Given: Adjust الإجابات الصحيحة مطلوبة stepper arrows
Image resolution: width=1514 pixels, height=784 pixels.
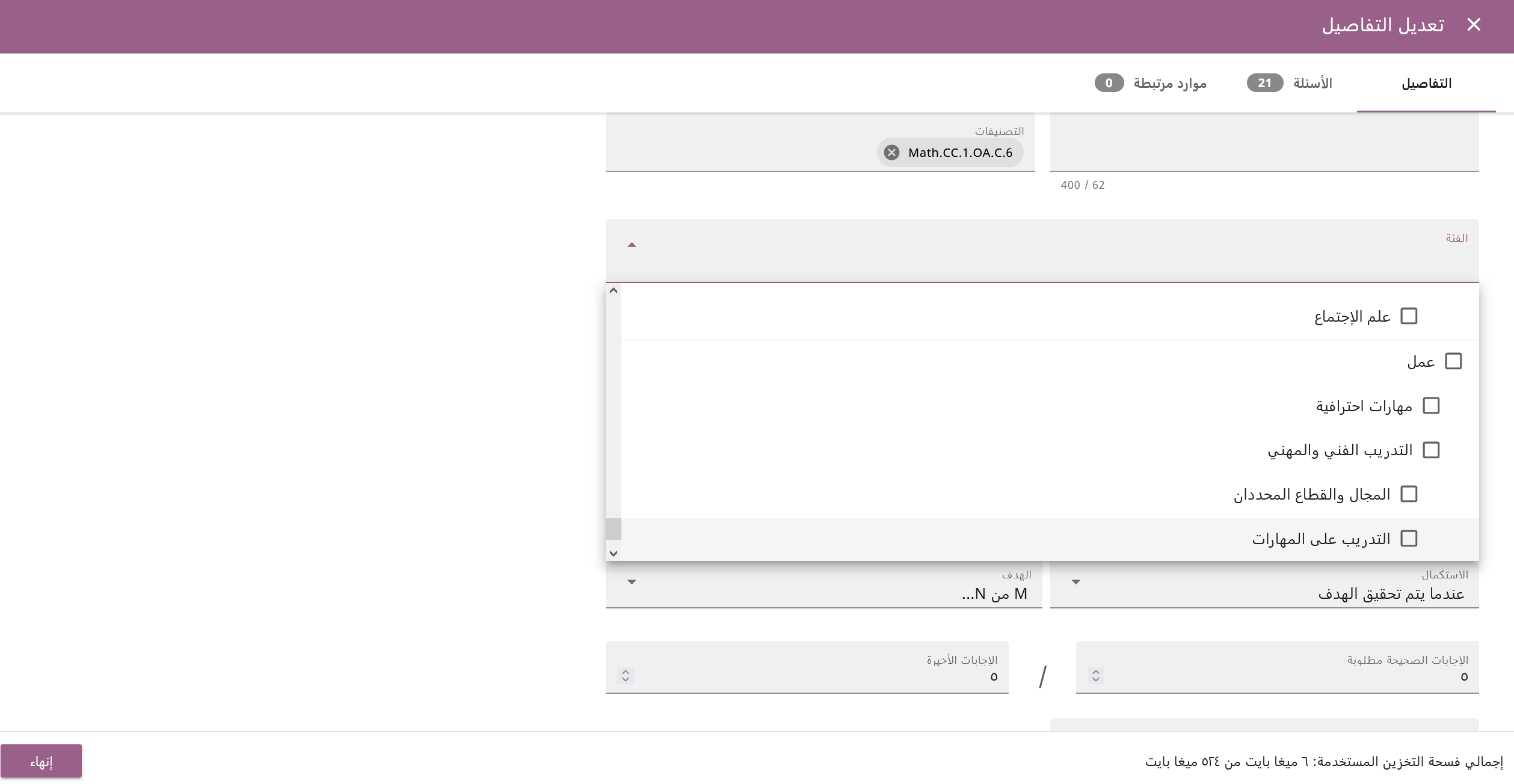Looking at the screenshot, I should click(x=1096, y=676).
